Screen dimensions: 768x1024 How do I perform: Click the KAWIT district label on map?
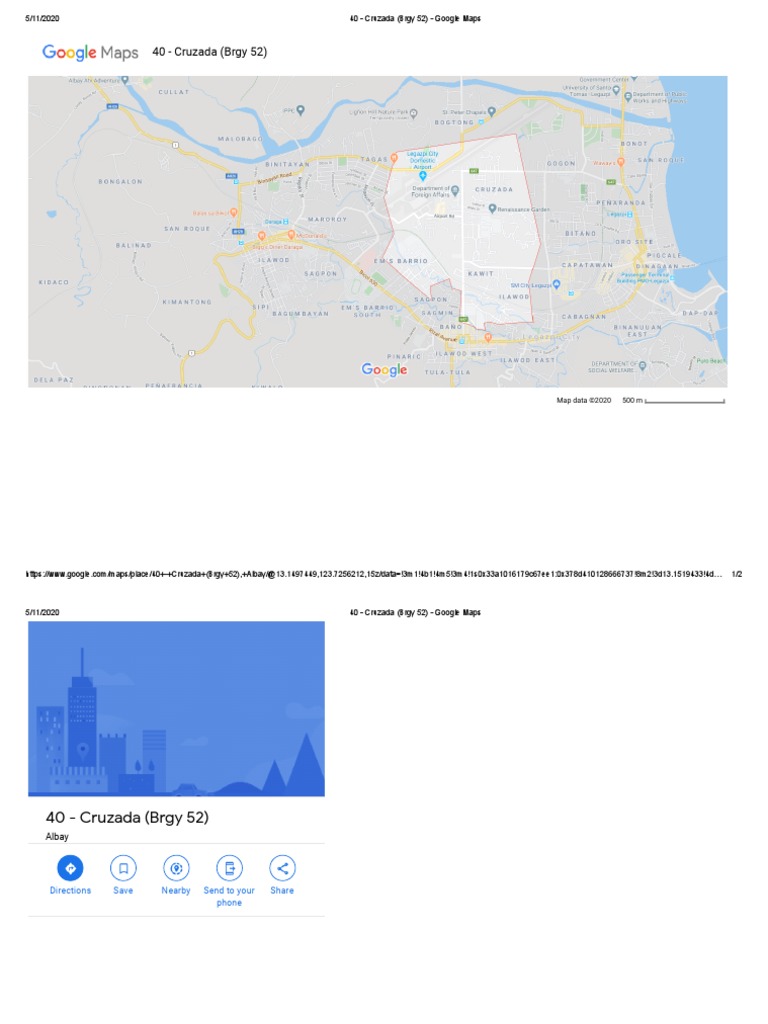(481, 274)
